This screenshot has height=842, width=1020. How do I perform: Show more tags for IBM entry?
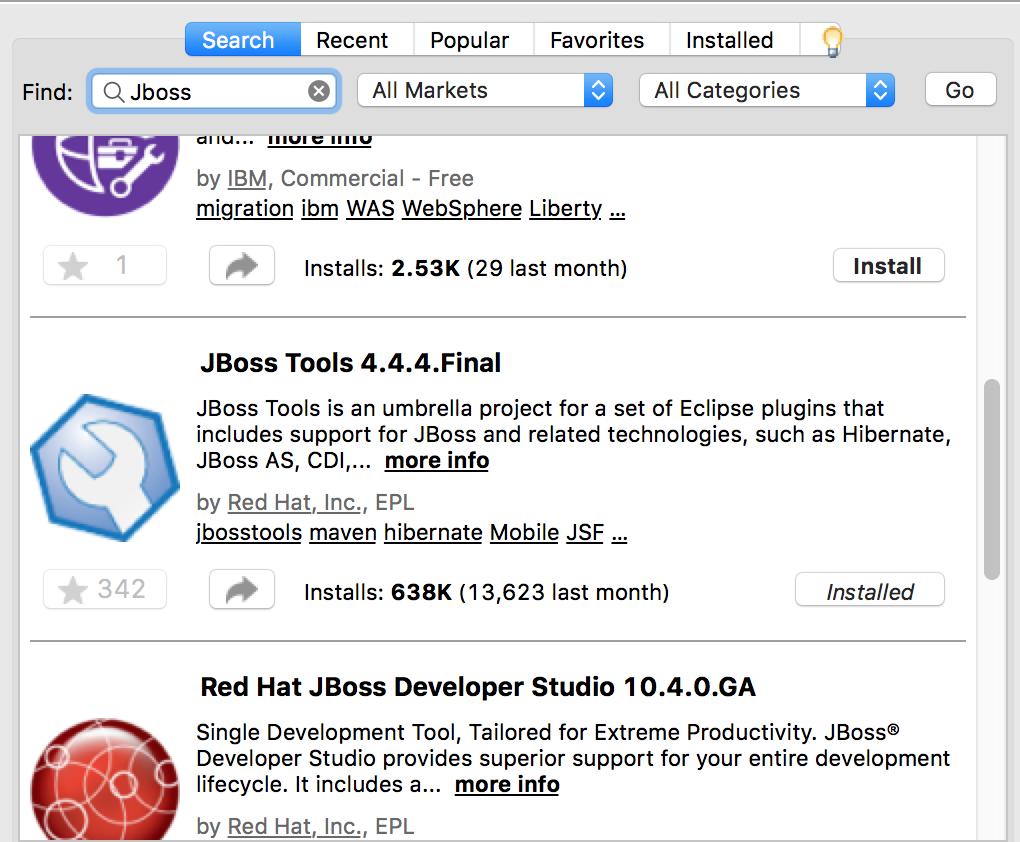click(617, 210)
